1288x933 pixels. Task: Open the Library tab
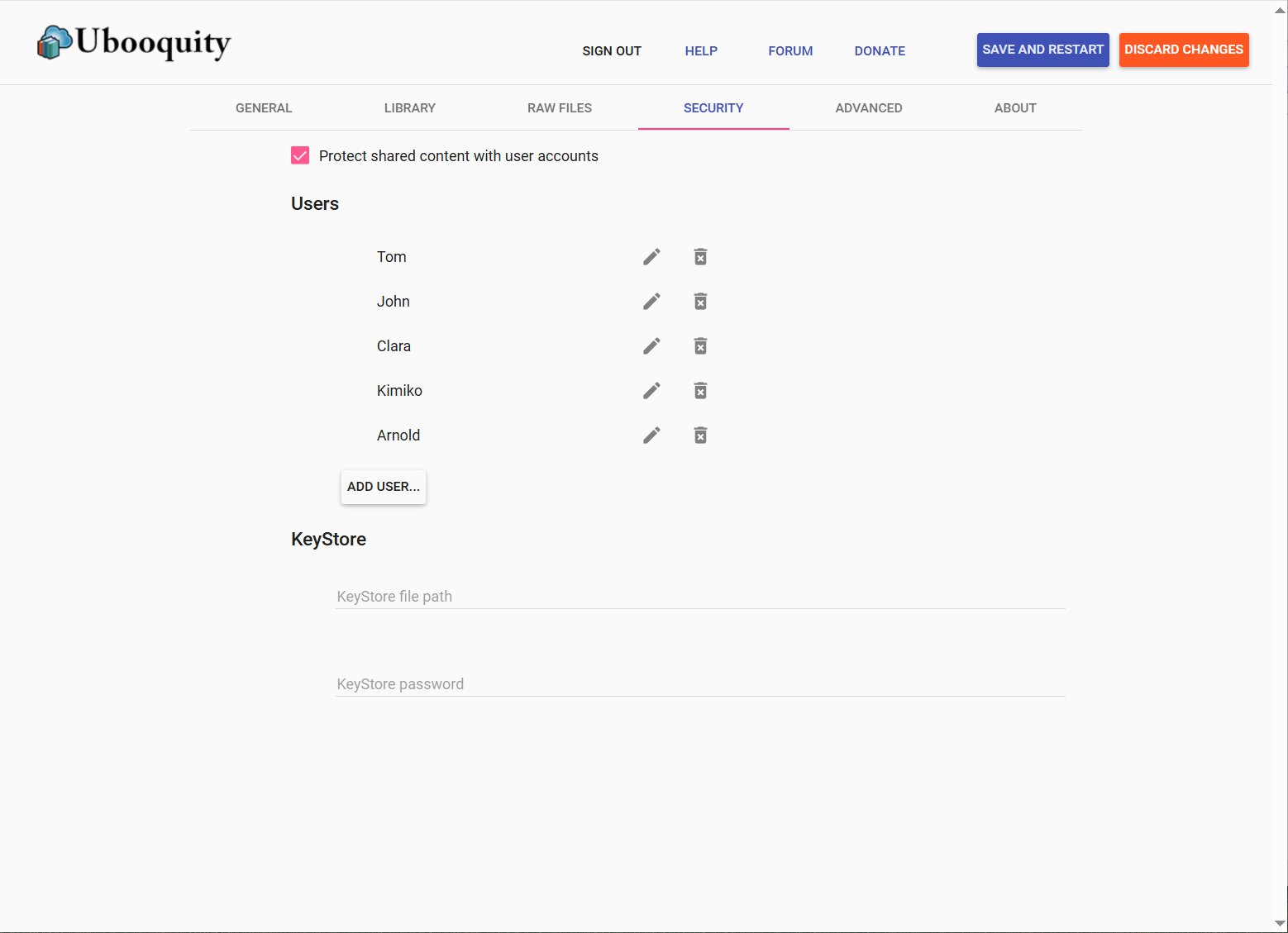pos(409,108)
